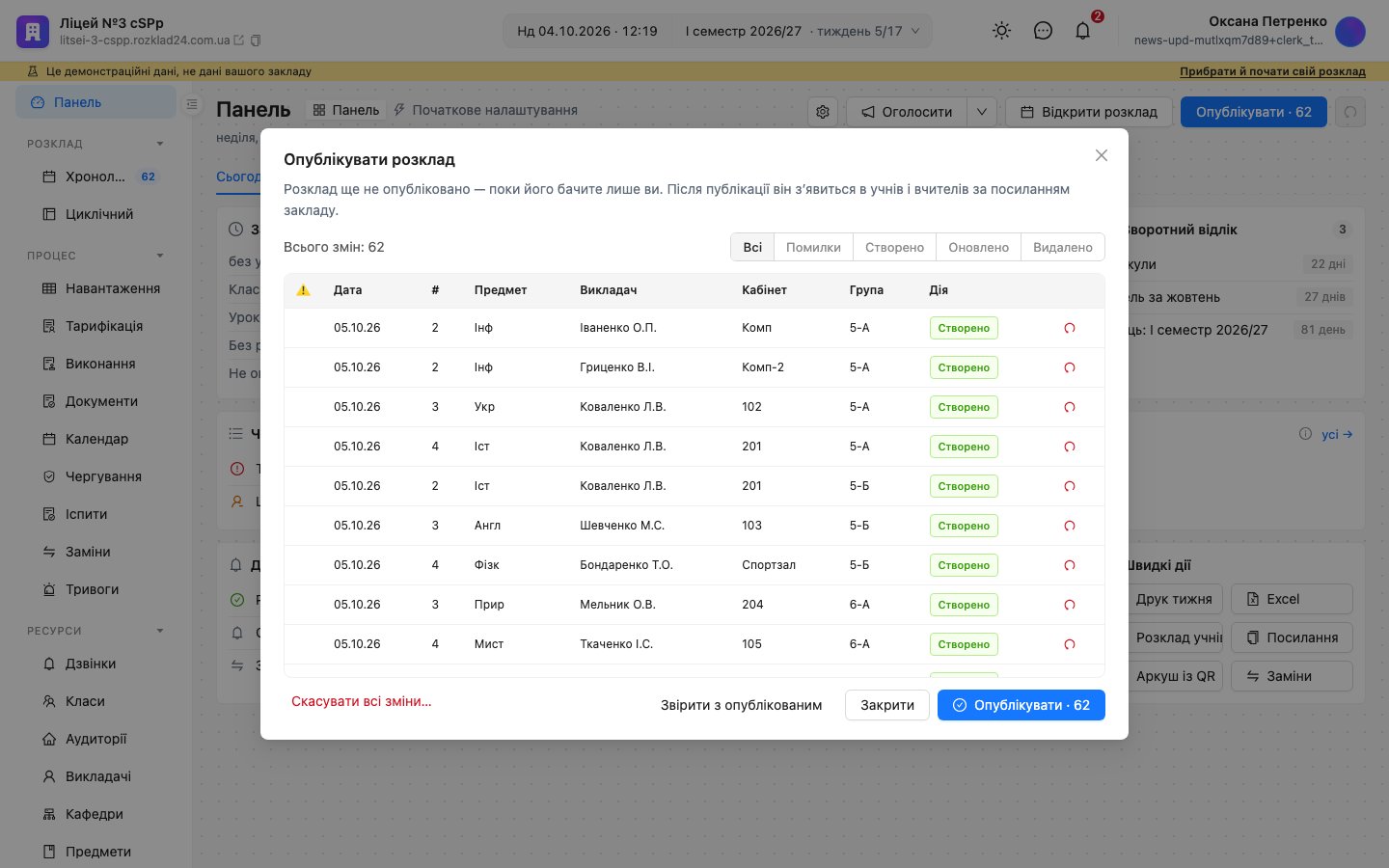This screenshot has width=1389, height=868.
Task: Filter changes by Видалено
Action: tap(1063, 247)
